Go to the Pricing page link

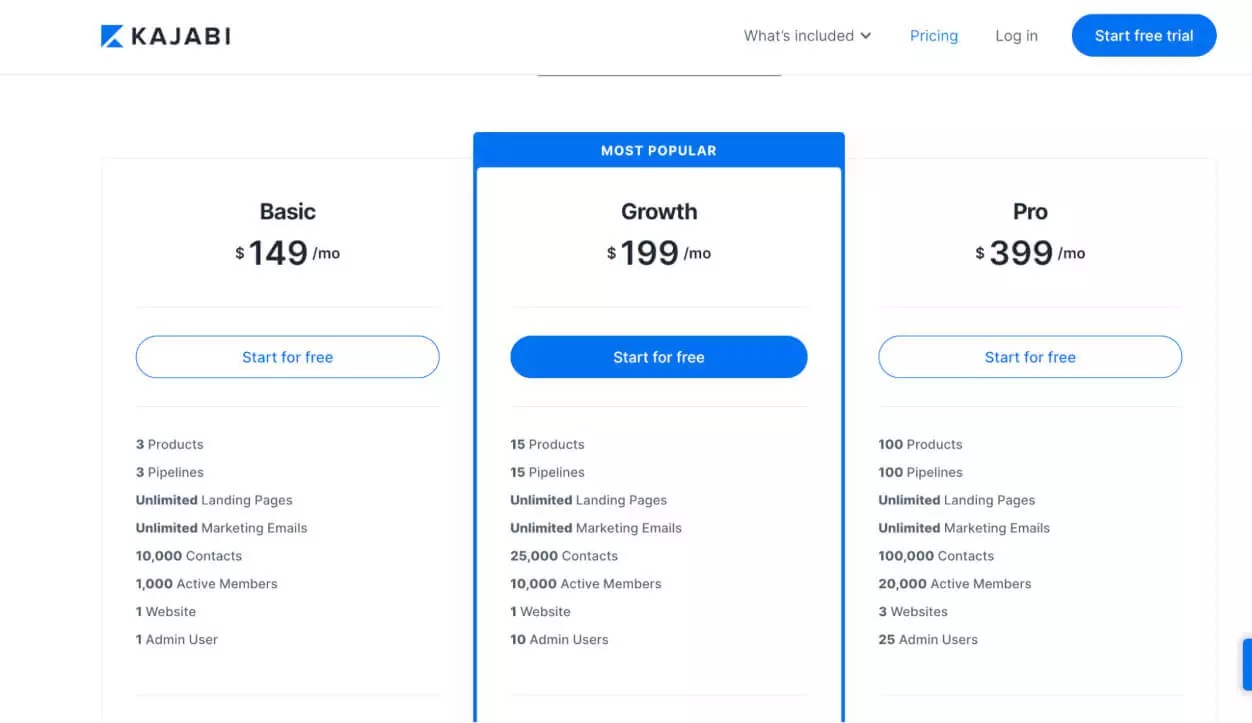(933, 36)
